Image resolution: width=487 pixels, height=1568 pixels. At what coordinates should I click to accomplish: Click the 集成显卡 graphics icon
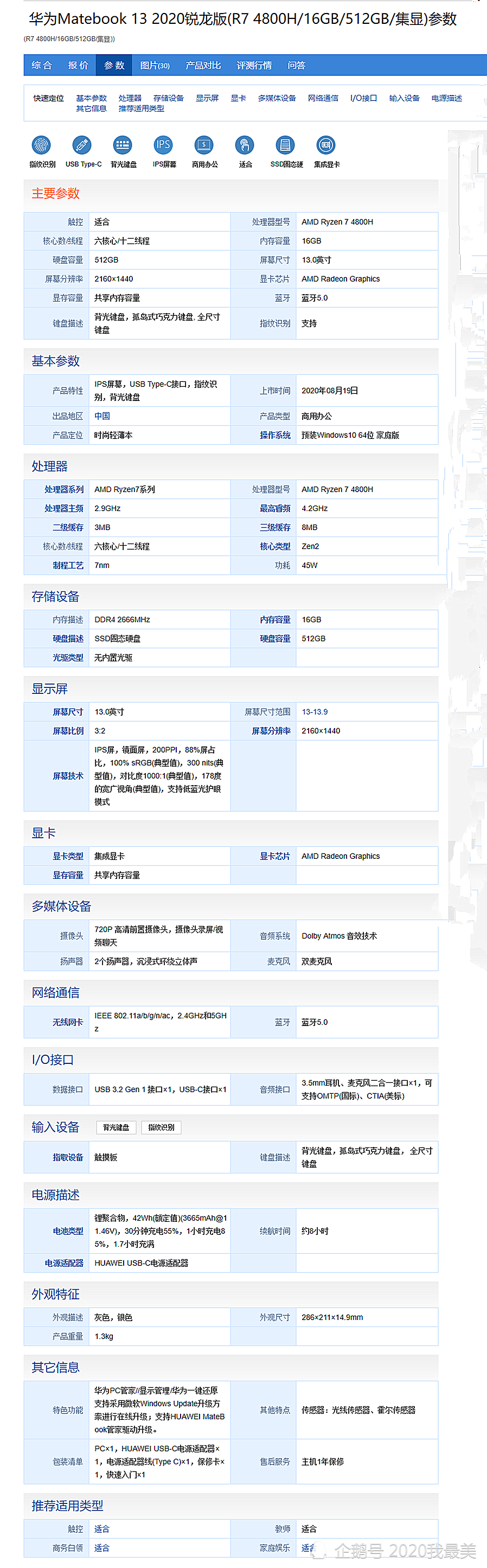click(x=326, y=145)
